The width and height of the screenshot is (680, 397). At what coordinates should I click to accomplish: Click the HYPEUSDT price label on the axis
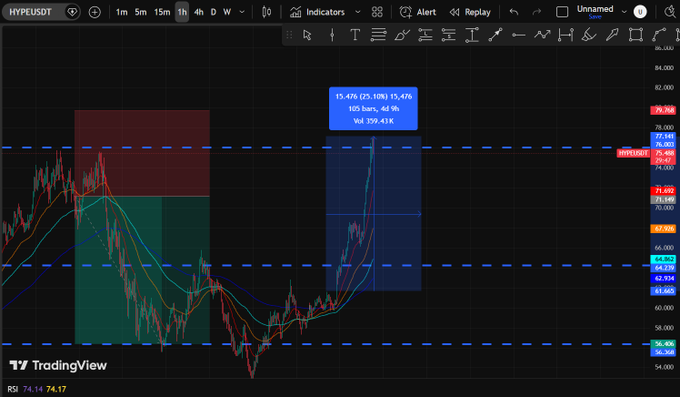[x=633, y=153]
